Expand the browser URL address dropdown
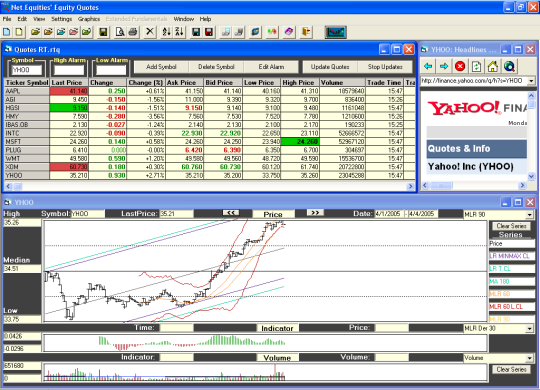This screenshot has width=540, height=390. tap(531, 81)
